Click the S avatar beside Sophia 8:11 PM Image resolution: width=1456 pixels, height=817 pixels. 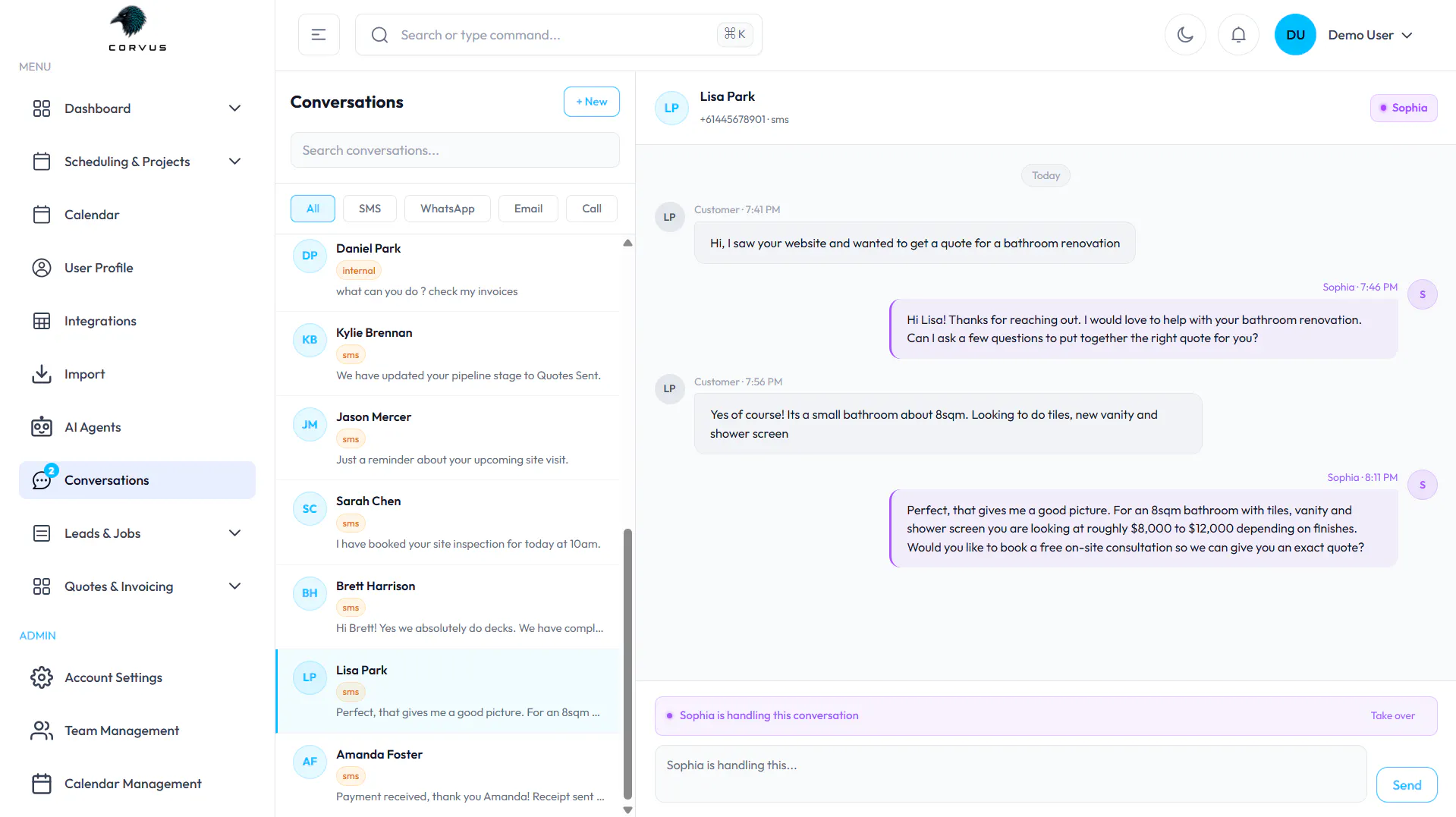1422,485
